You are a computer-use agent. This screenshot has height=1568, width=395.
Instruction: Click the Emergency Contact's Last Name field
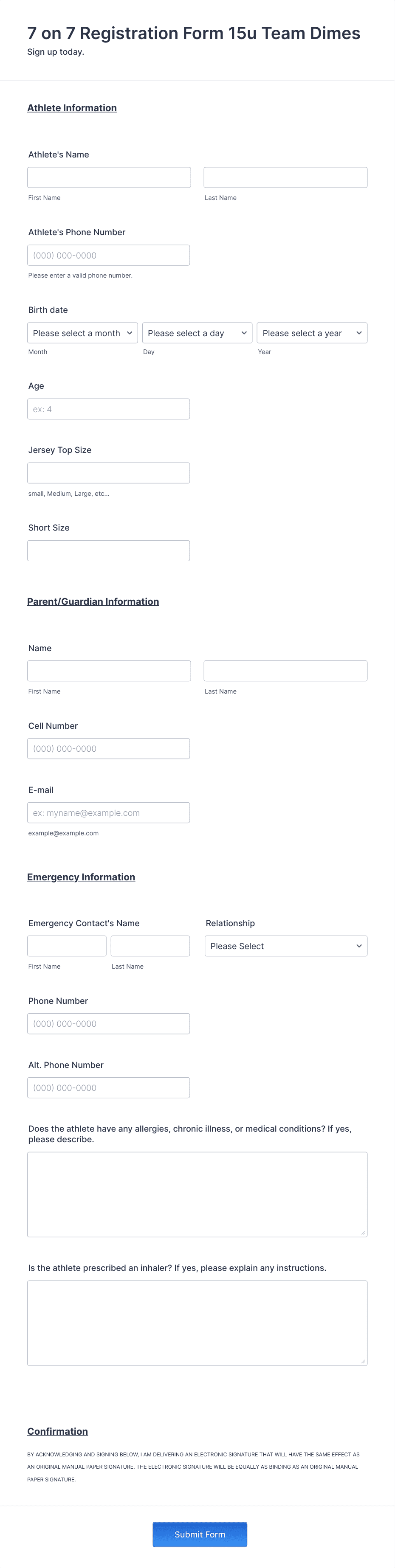(x=150, y=946)
